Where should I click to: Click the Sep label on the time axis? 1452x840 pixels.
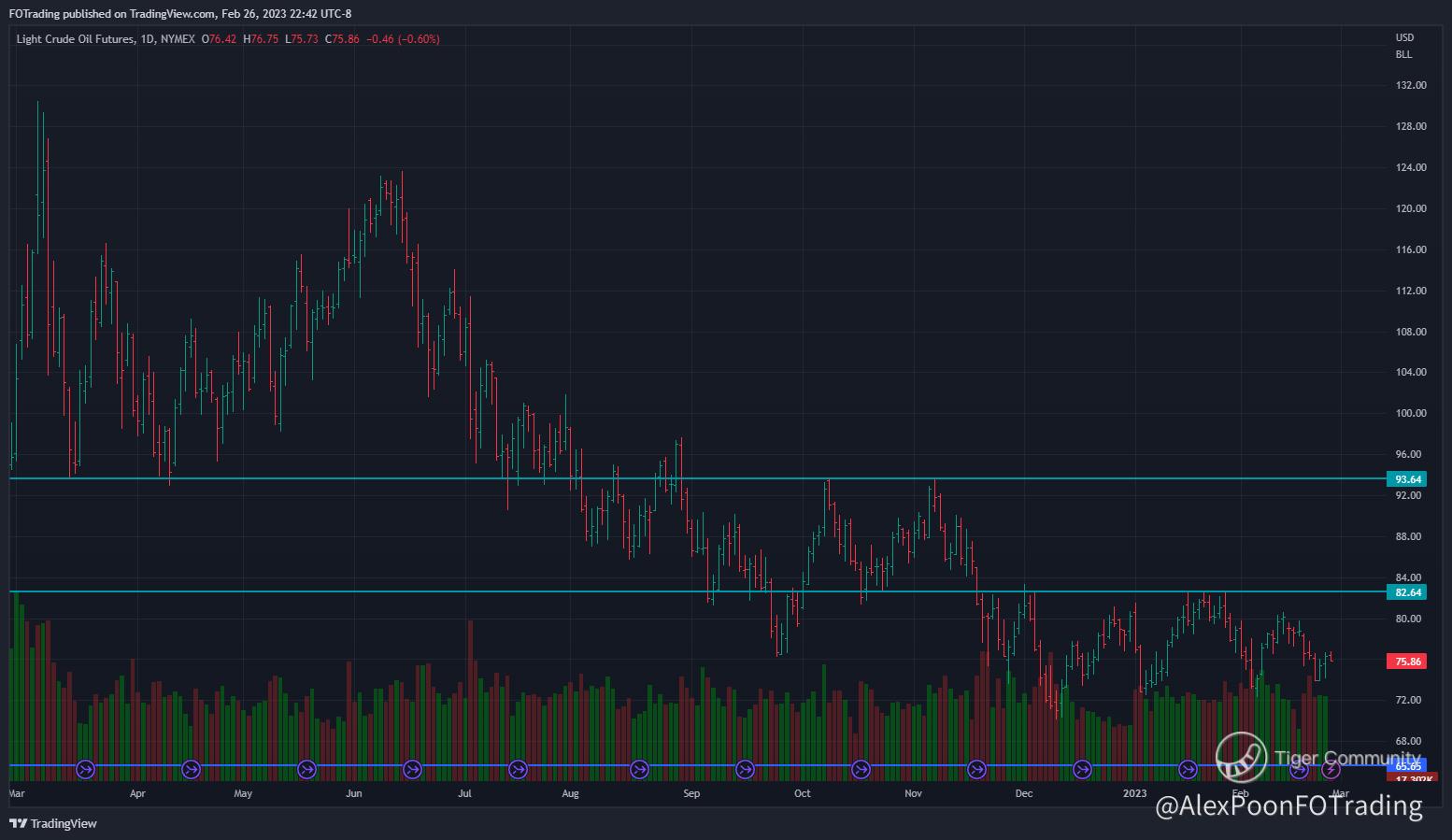[x=691, y=794]
